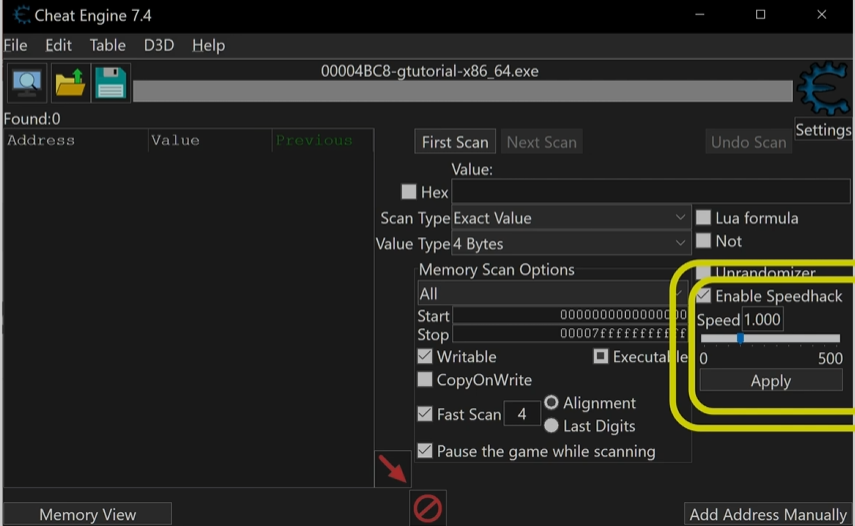
Task: Open the Memory View window
Action: point(87,515)
